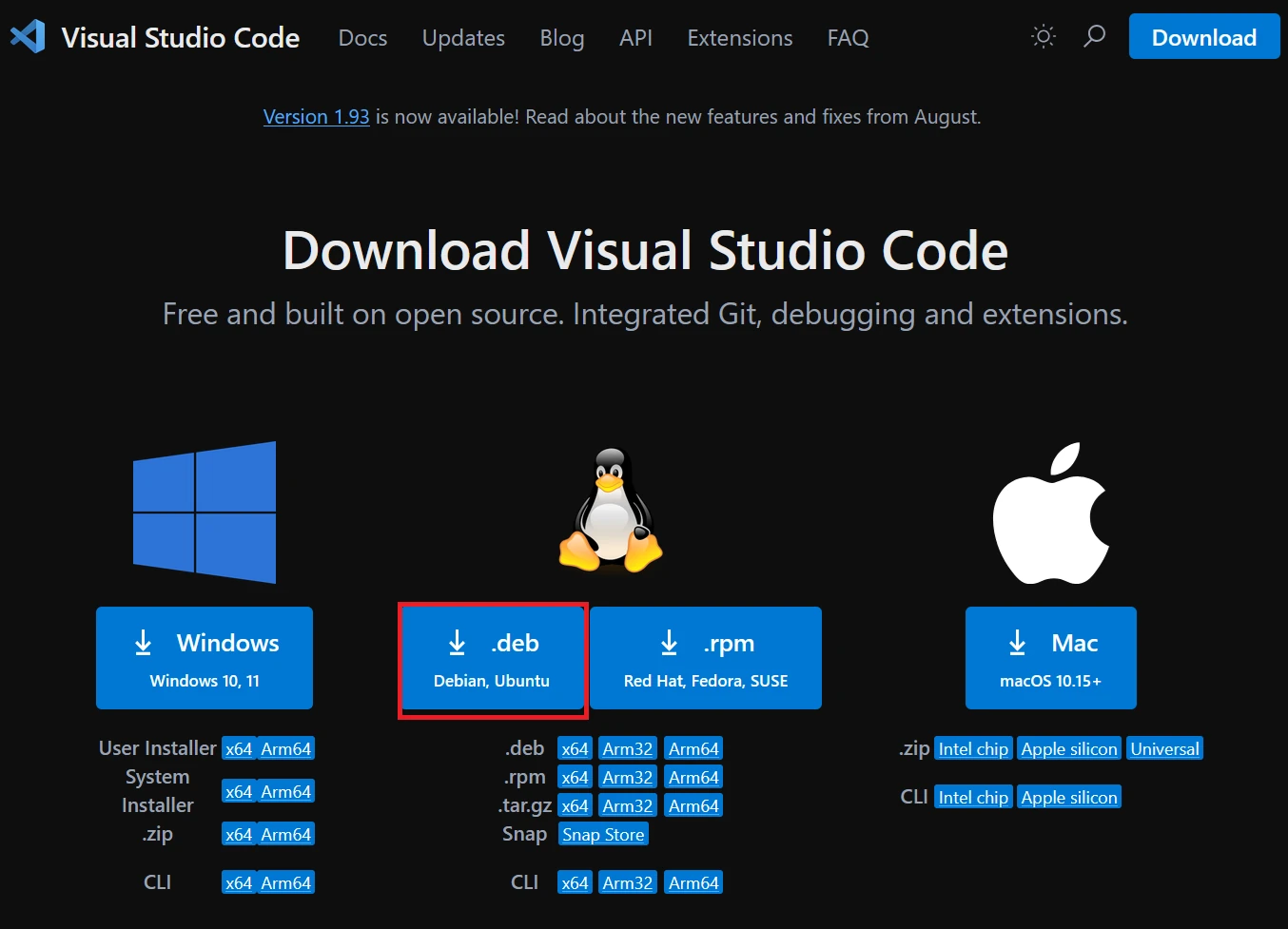Download the Linux CLI x64 build
The image size is (1288, 929).
coord(575,883)
